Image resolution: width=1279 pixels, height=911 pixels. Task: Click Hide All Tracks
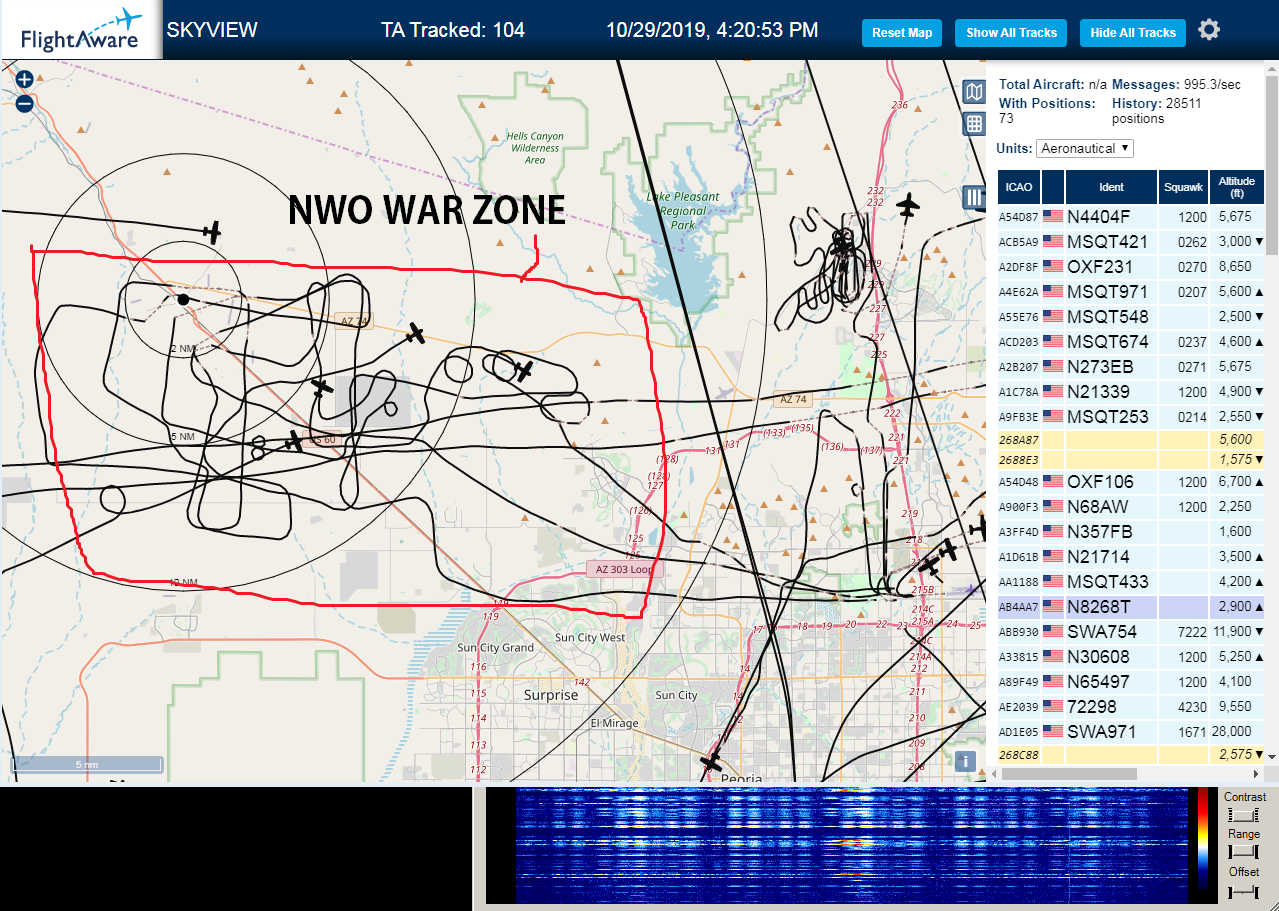coord(1133,33)
